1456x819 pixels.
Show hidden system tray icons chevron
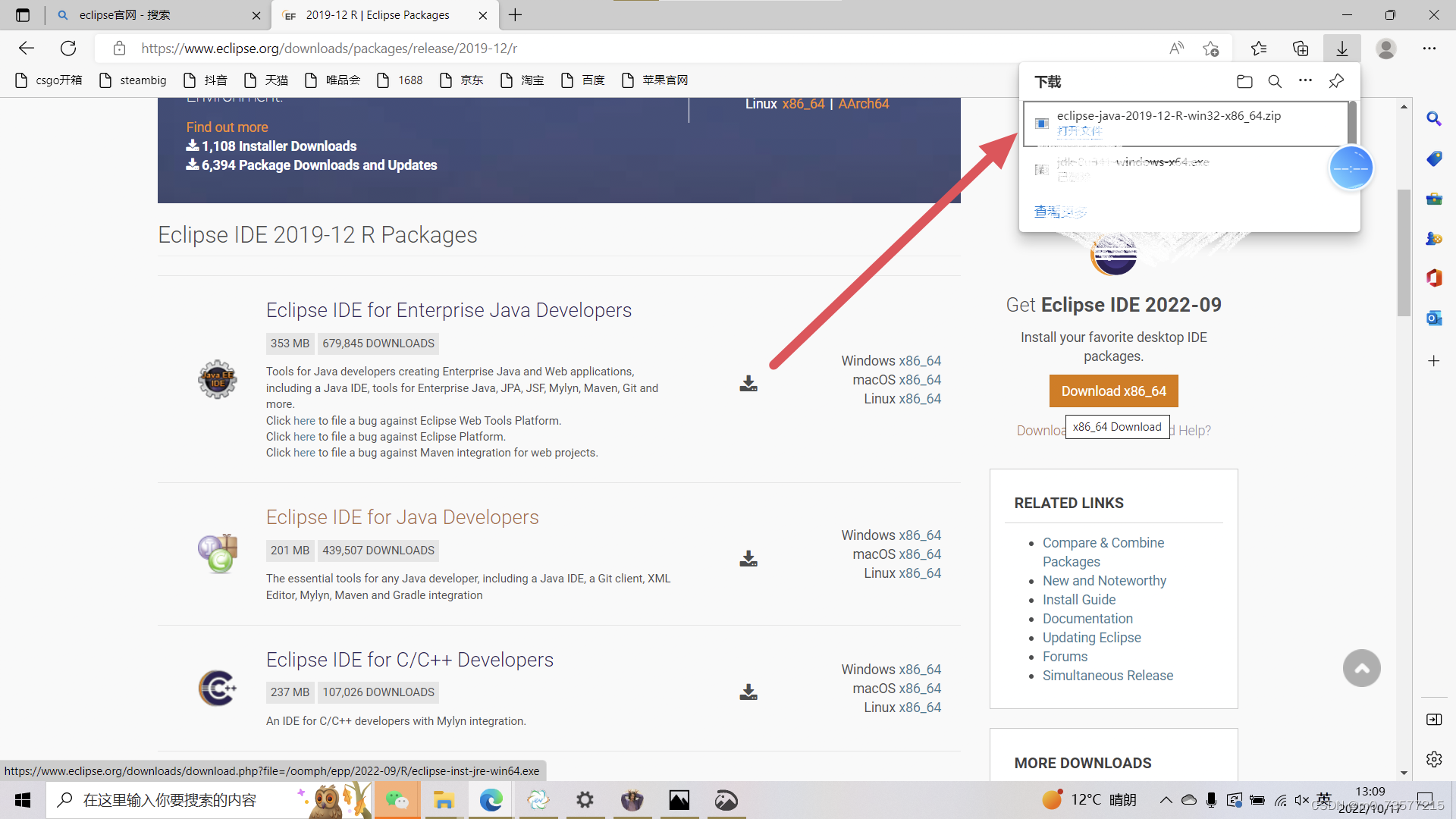(x=1166, y=800)
